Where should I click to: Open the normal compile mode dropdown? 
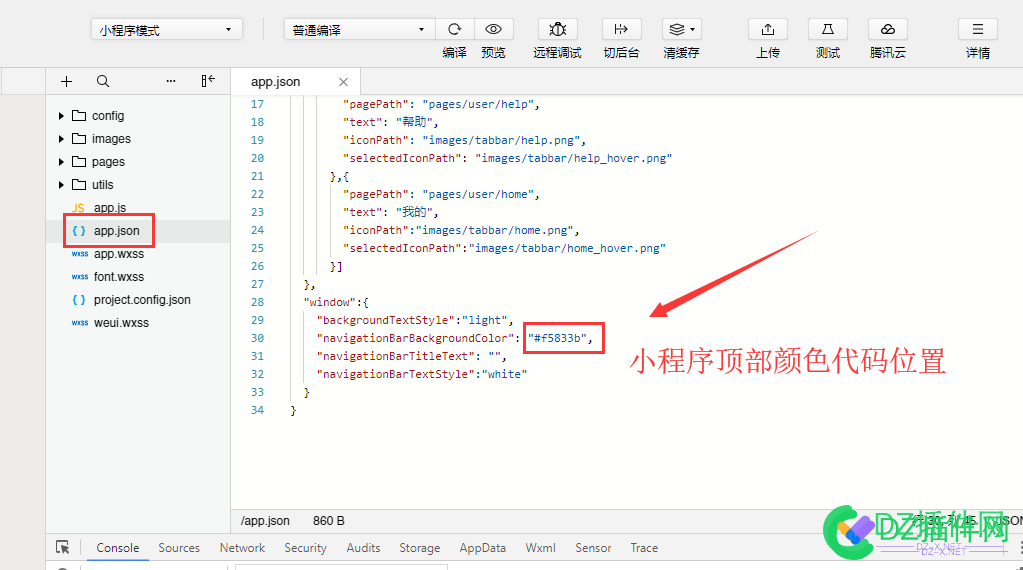(359, 29)
